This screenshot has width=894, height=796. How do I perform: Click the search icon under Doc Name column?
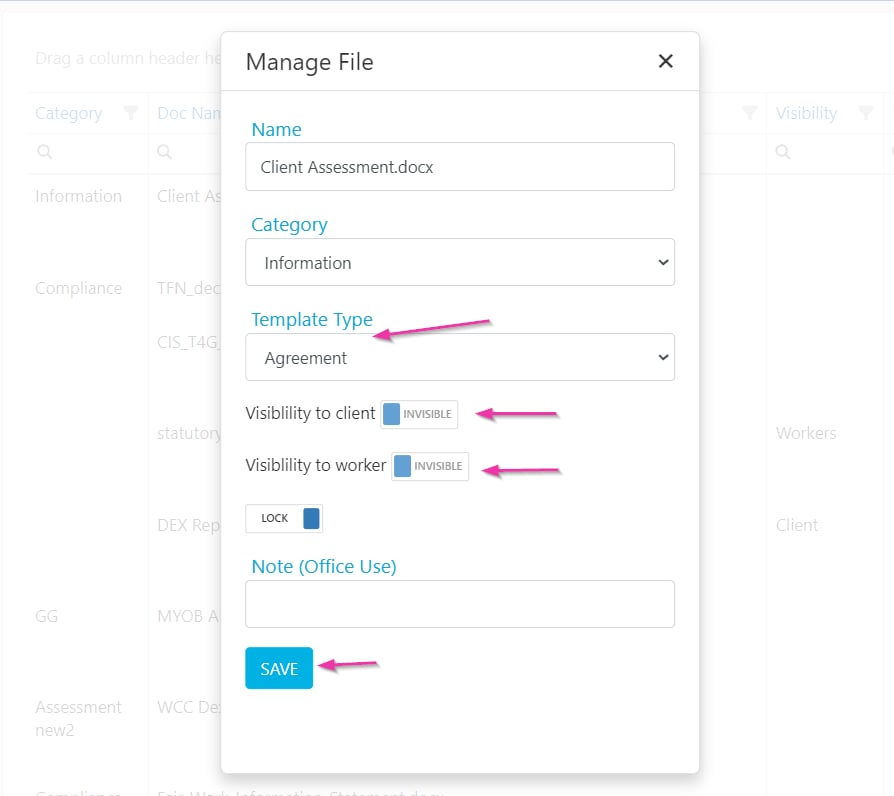164,152
